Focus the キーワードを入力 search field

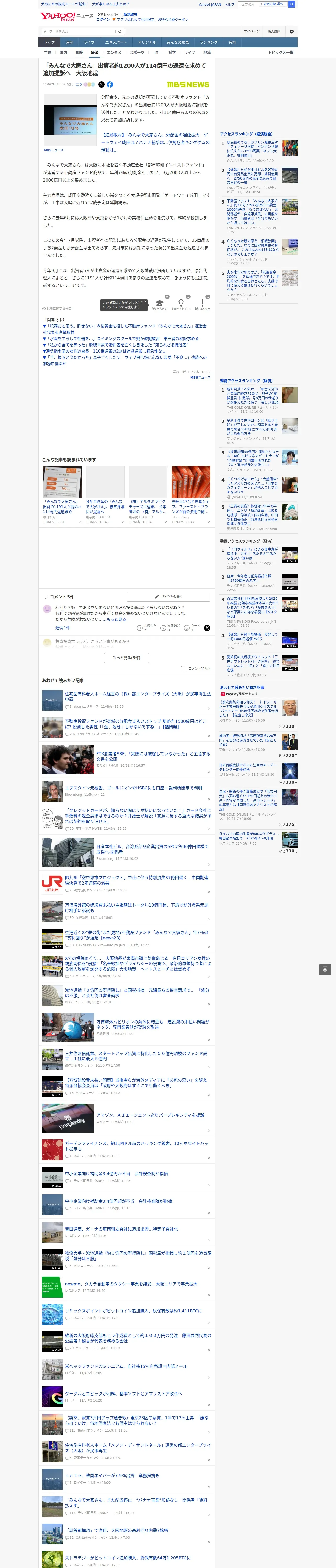[x=79, y=32]
